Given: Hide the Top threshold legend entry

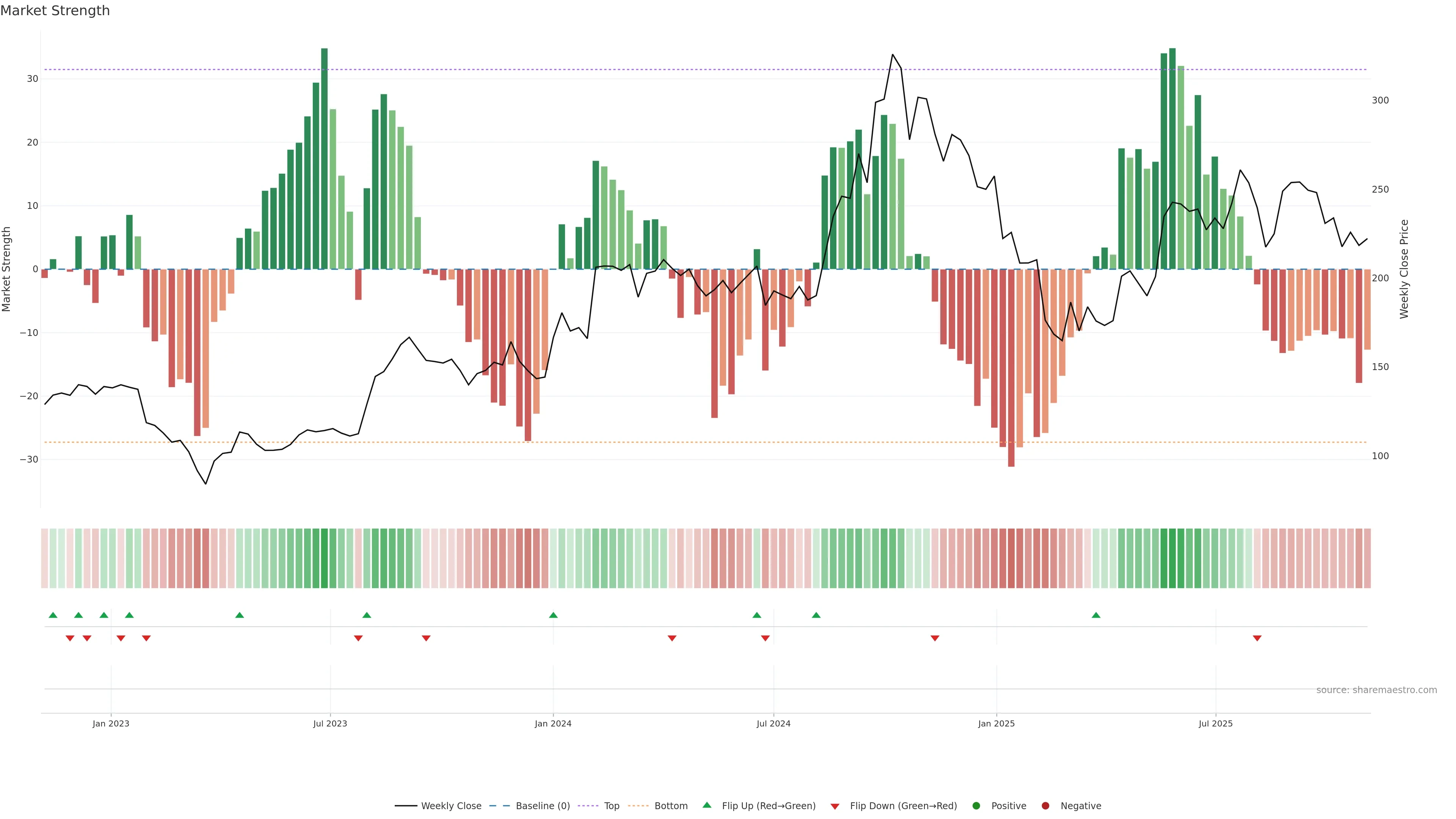Looking at the screenshot, I should click(611, 806).
